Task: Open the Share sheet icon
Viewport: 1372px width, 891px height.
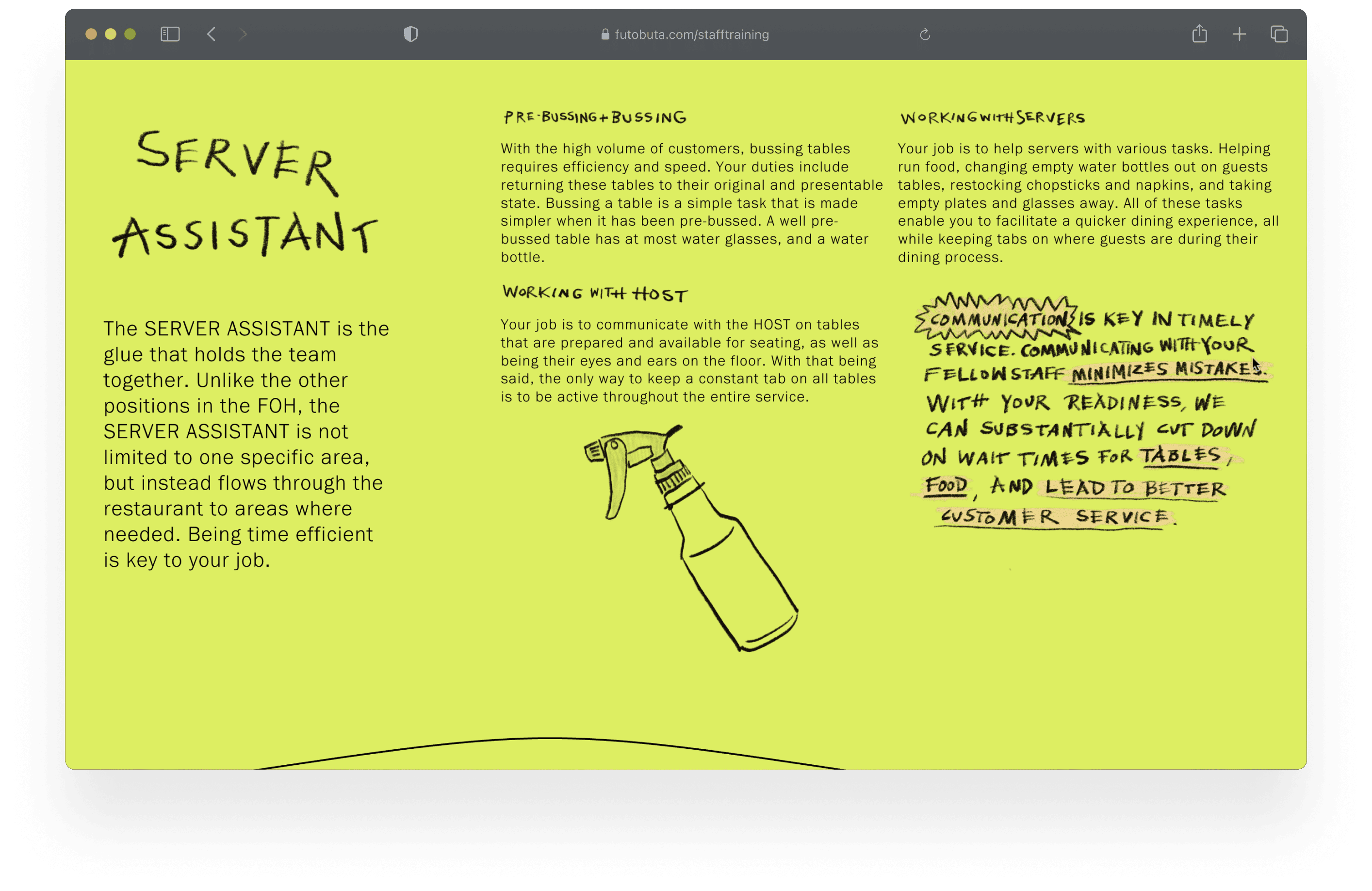Action: click(1199, 34)
